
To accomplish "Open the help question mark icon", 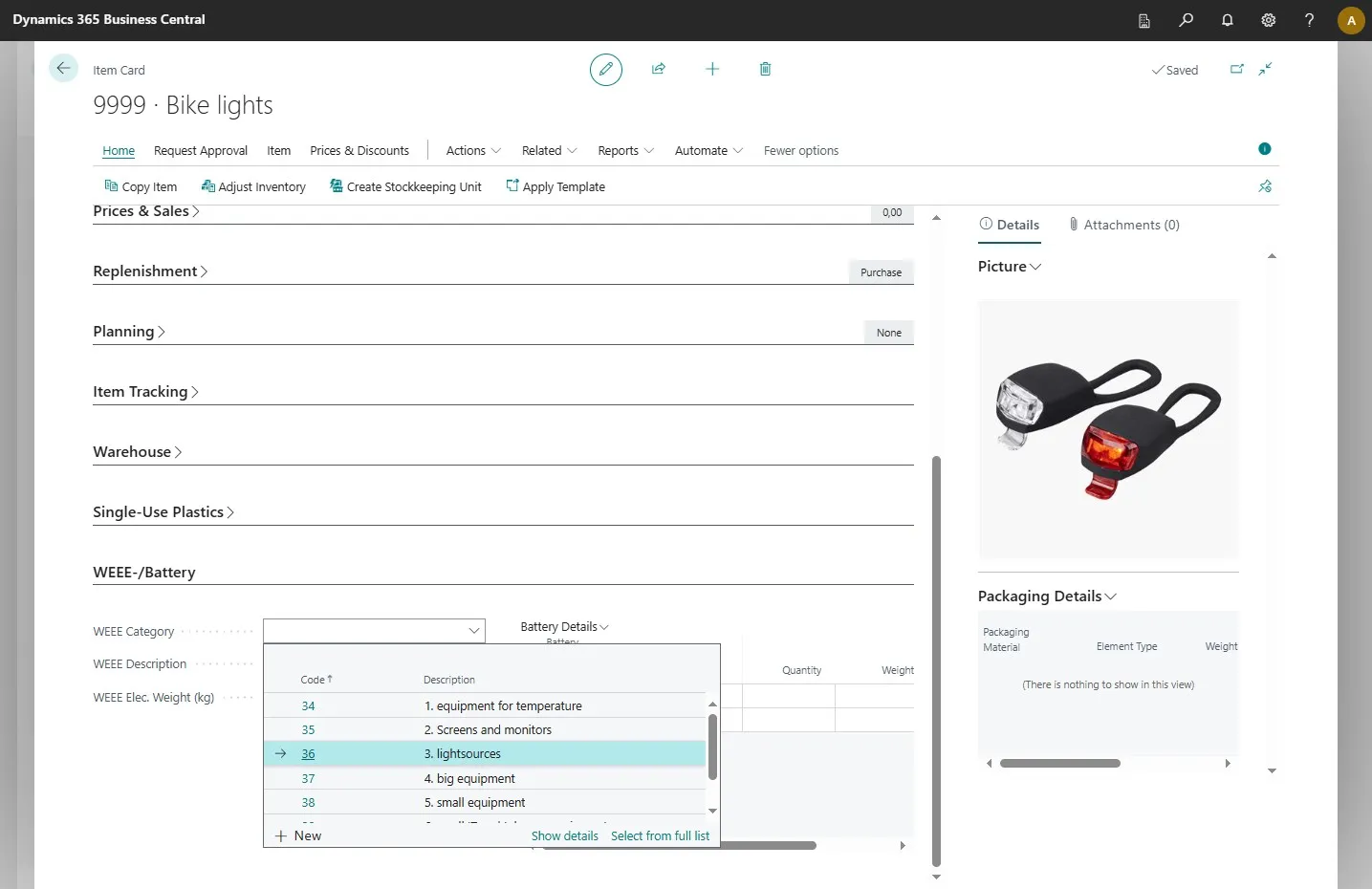I will click(1310, 20).
